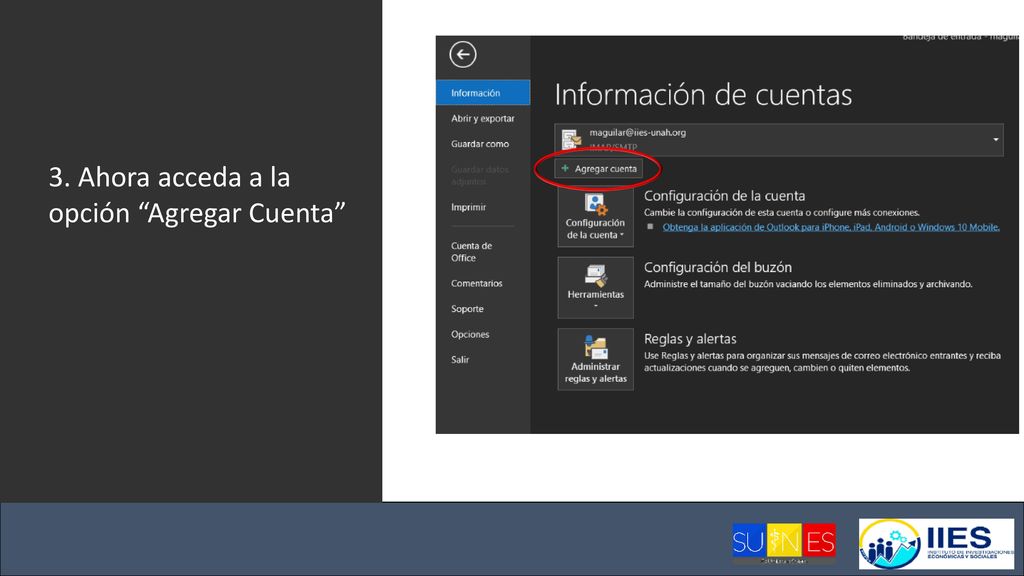Open Abrir y exportar menu item
Screen dimensions: 1024x576
click(x=483, y=118)
